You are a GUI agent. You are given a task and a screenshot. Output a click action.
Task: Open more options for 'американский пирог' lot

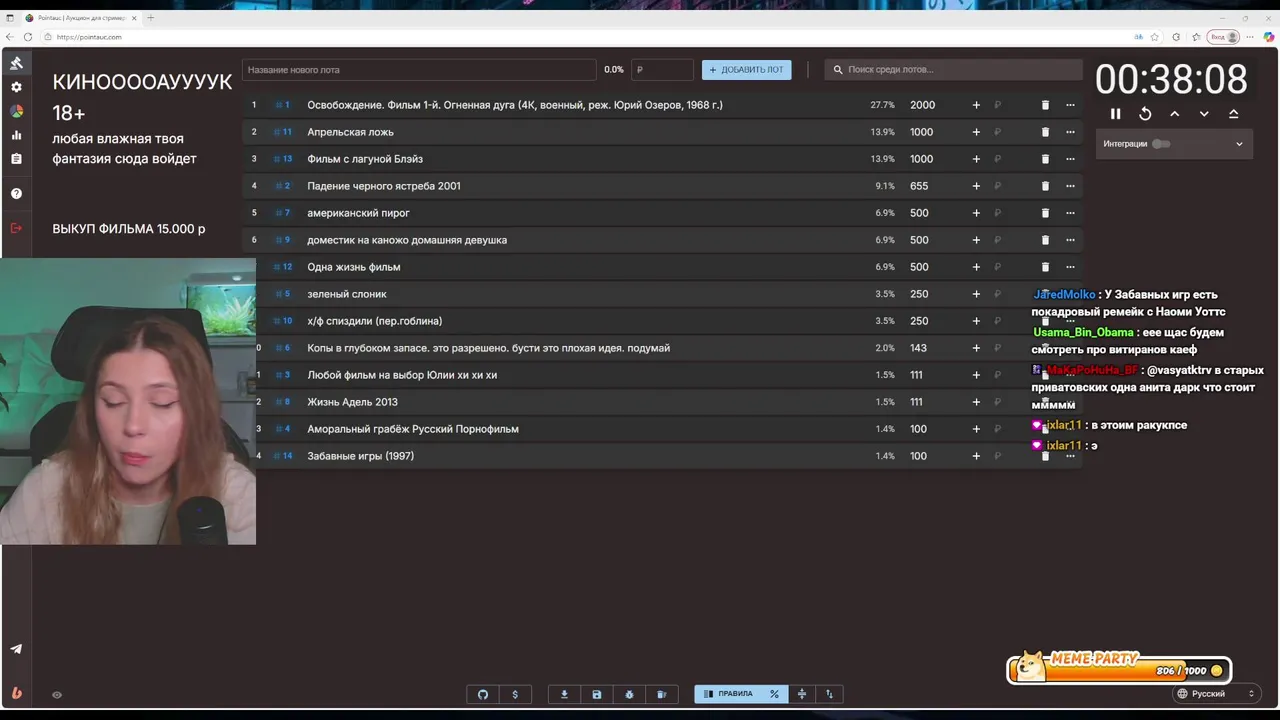(1070, 213)
